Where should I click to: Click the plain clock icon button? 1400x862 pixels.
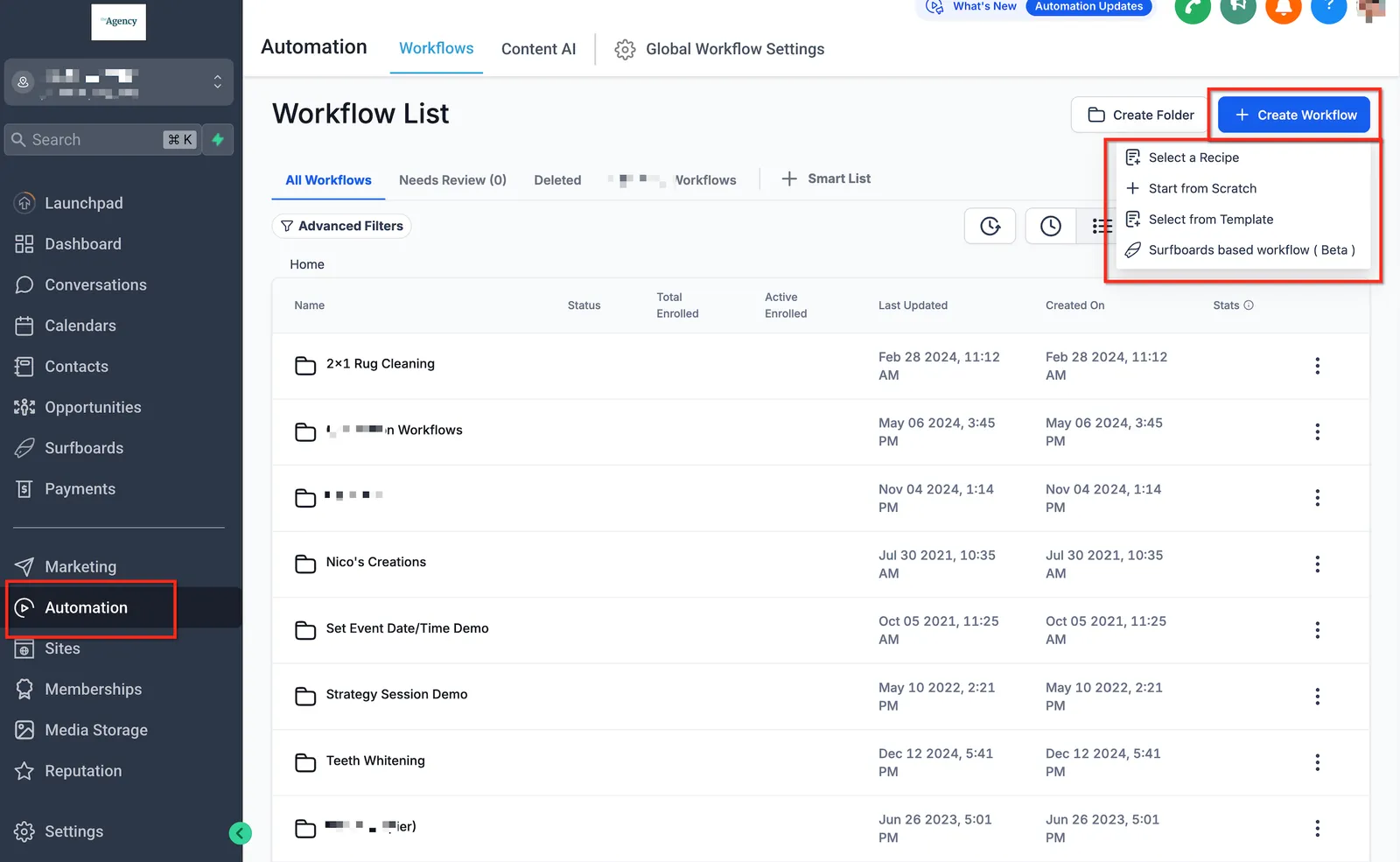tap(1051, 227)
